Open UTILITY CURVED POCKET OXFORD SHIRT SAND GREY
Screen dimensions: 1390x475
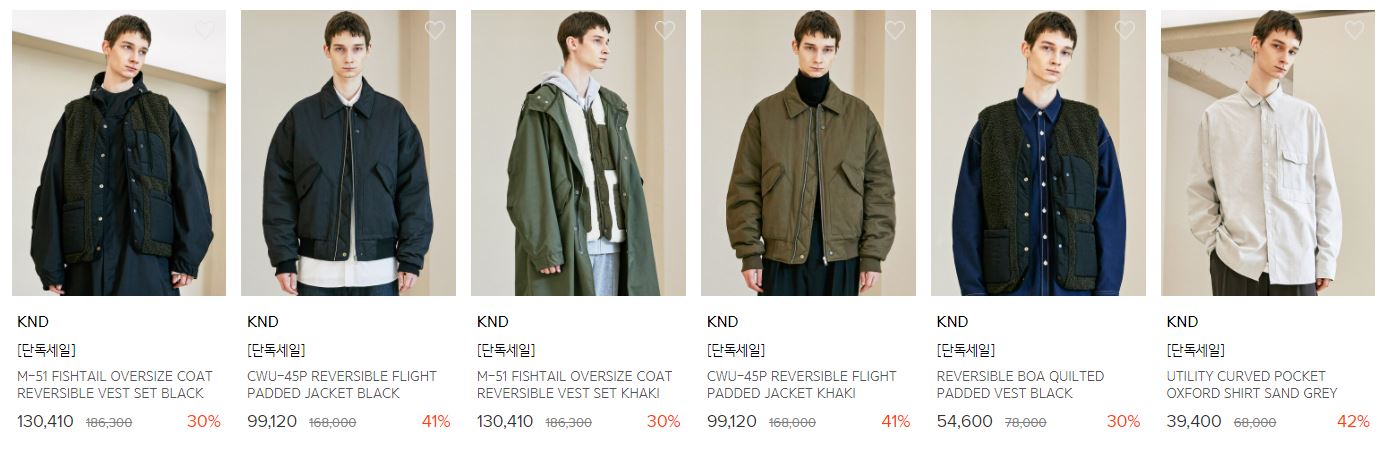(1252, 385)
